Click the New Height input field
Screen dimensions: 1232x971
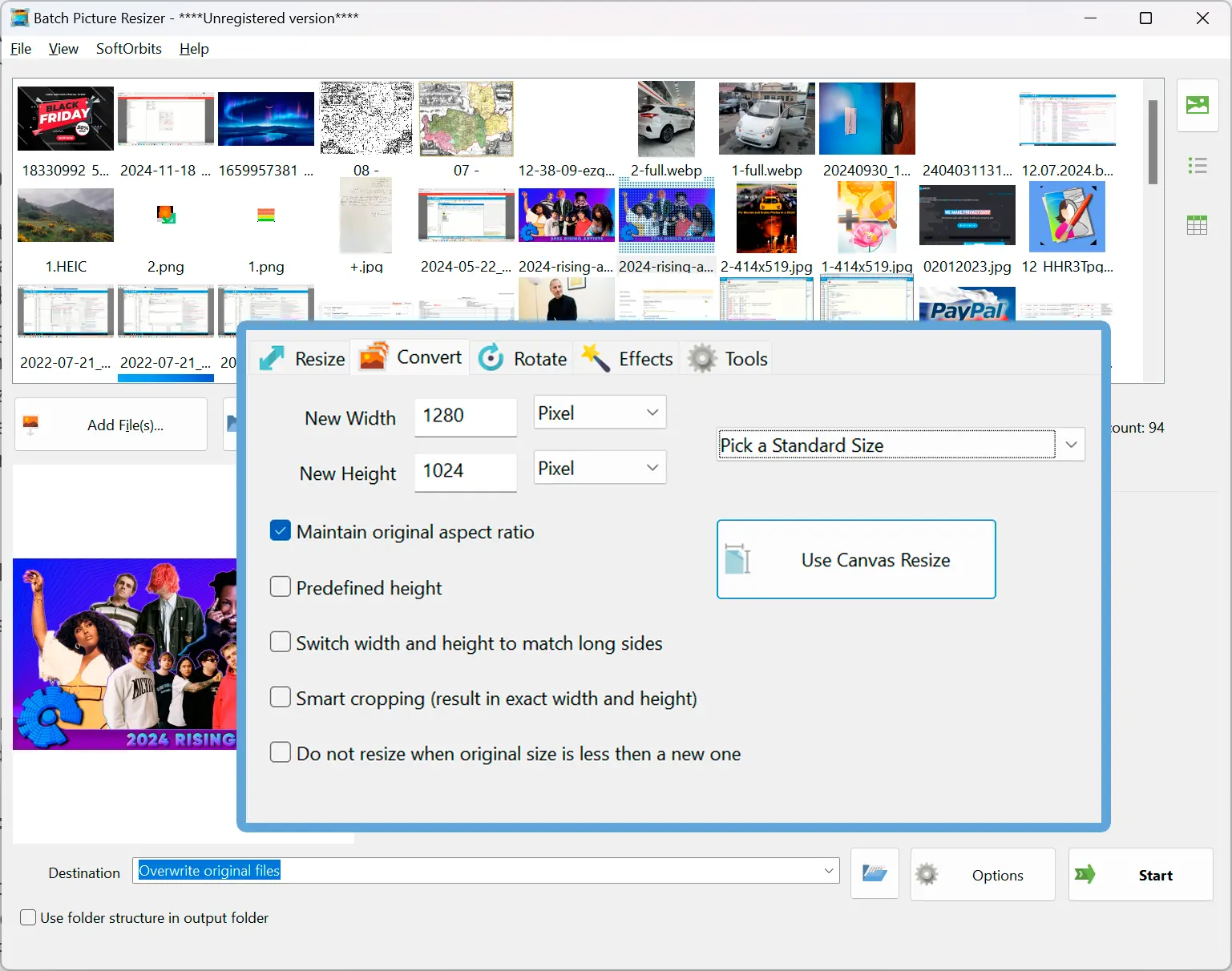pos(466,472)
